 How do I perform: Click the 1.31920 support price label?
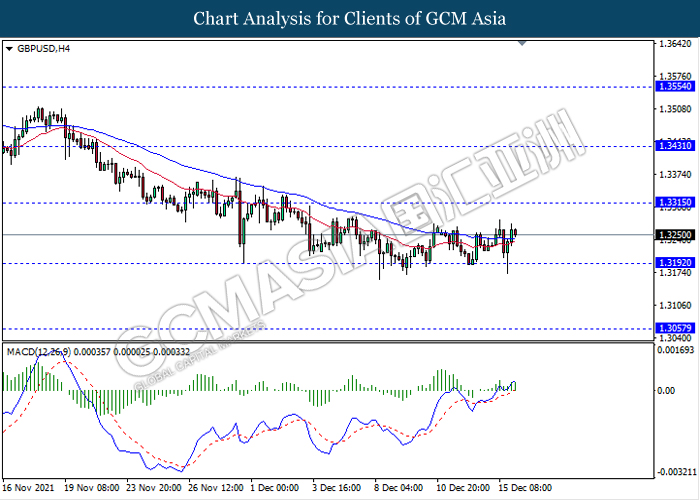pos(675,263)
